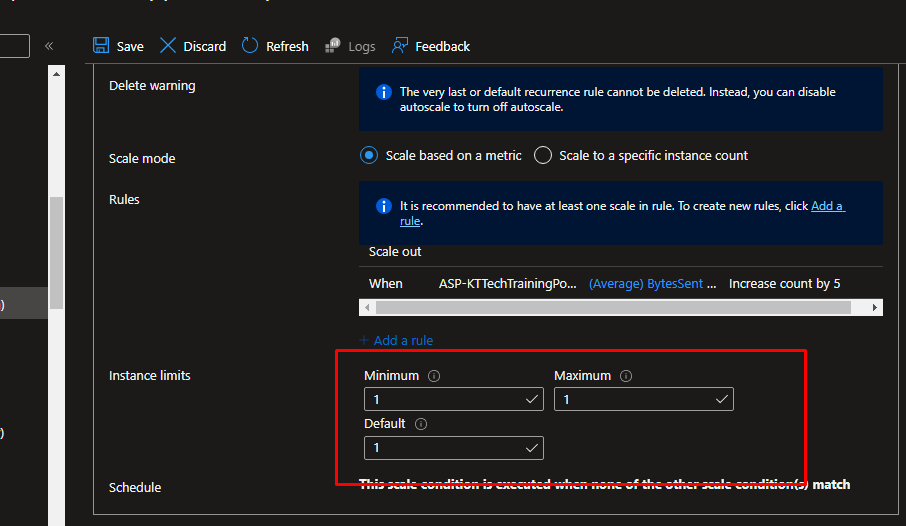This screenshot has width=906, height=526.
Task: Click info icon next to Default
Action: point(421,424)
